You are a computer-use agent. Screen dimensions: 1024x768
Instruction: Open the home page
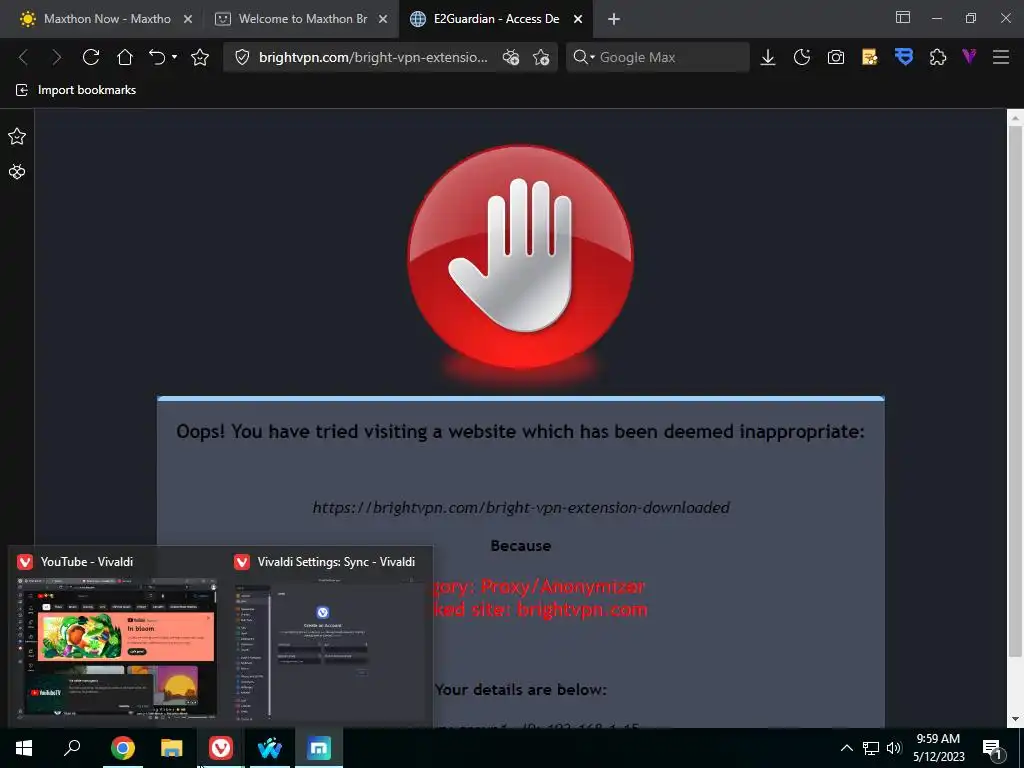125,57
